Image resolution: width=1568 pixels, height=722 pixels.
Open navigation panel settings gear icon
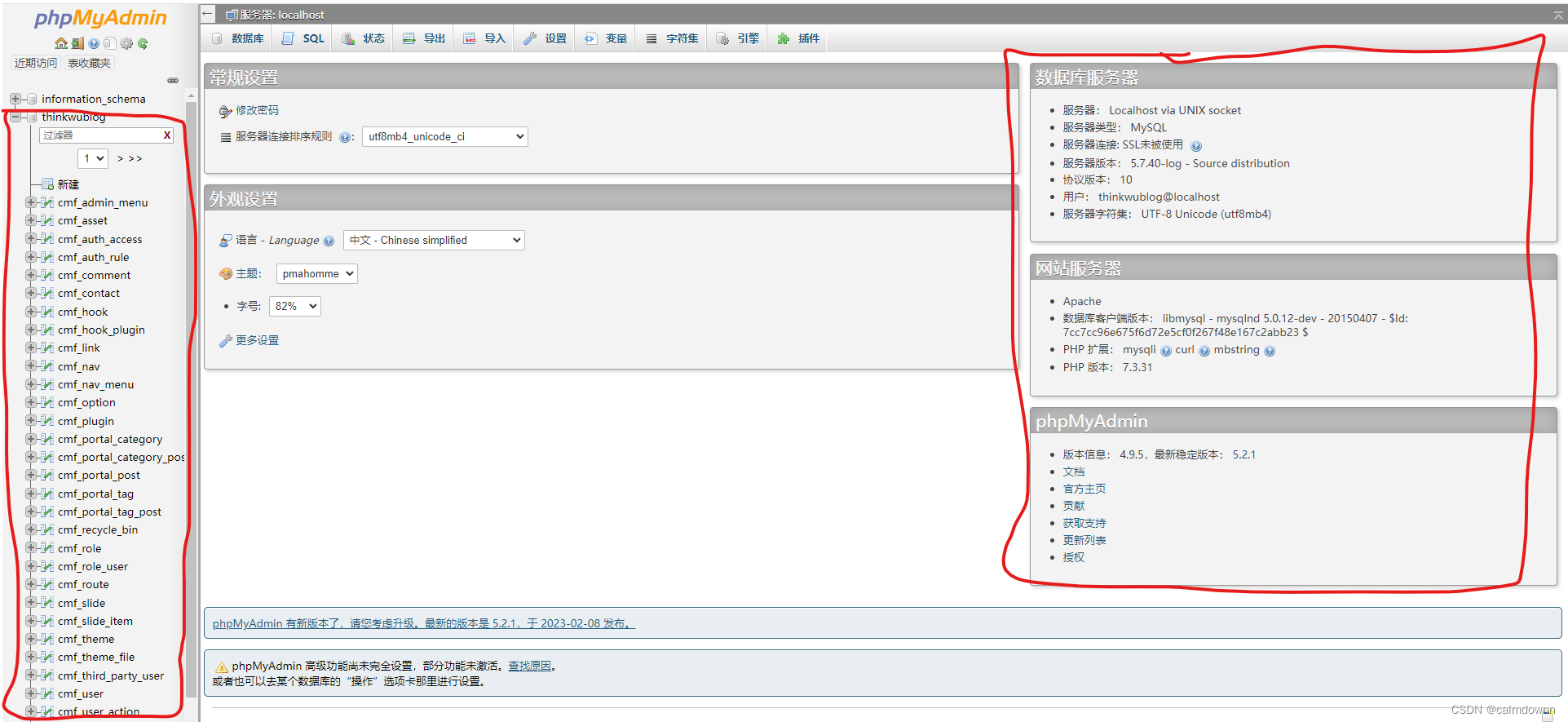pos(126,43)
